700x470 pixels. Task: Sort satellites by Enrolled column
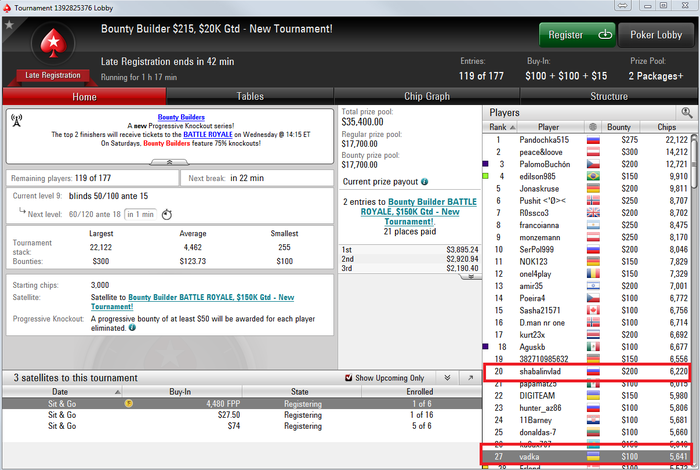[420, 391]
